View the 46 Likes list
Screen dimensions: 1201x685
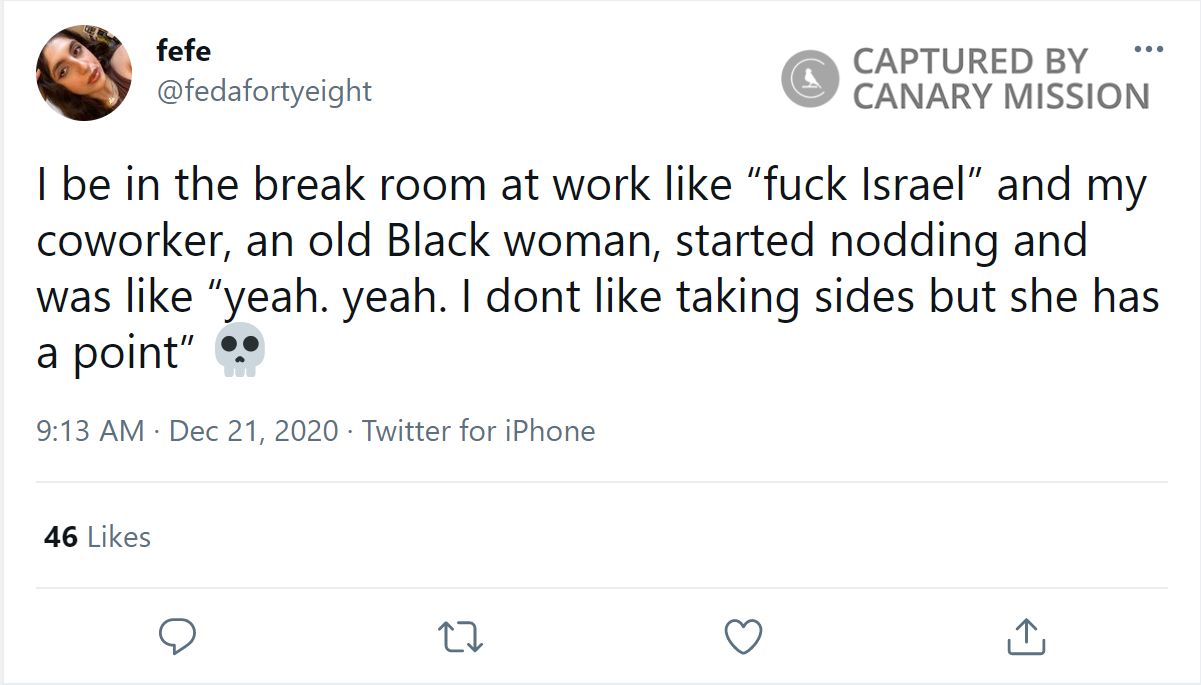tap(98, 537)
